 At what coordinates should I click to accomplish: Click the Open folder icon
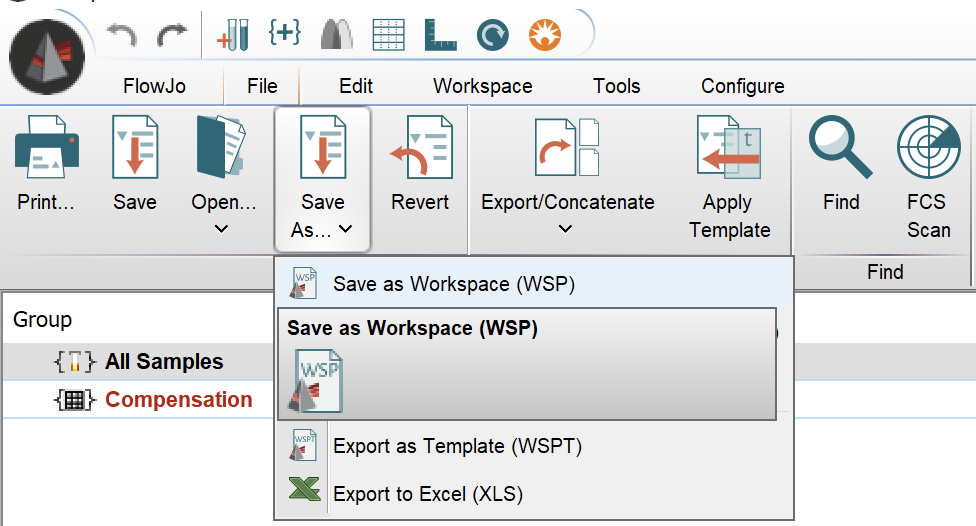click(x=222, y=148)
